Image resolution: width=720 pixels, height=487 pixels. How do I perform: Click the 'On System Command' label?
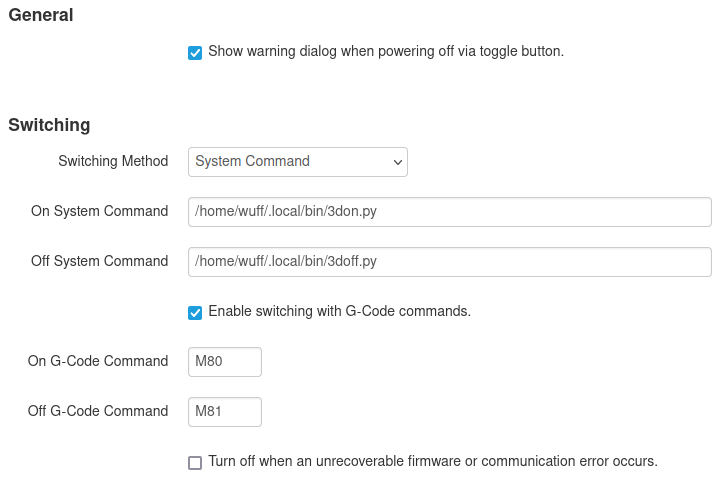(x=100, y=211)
